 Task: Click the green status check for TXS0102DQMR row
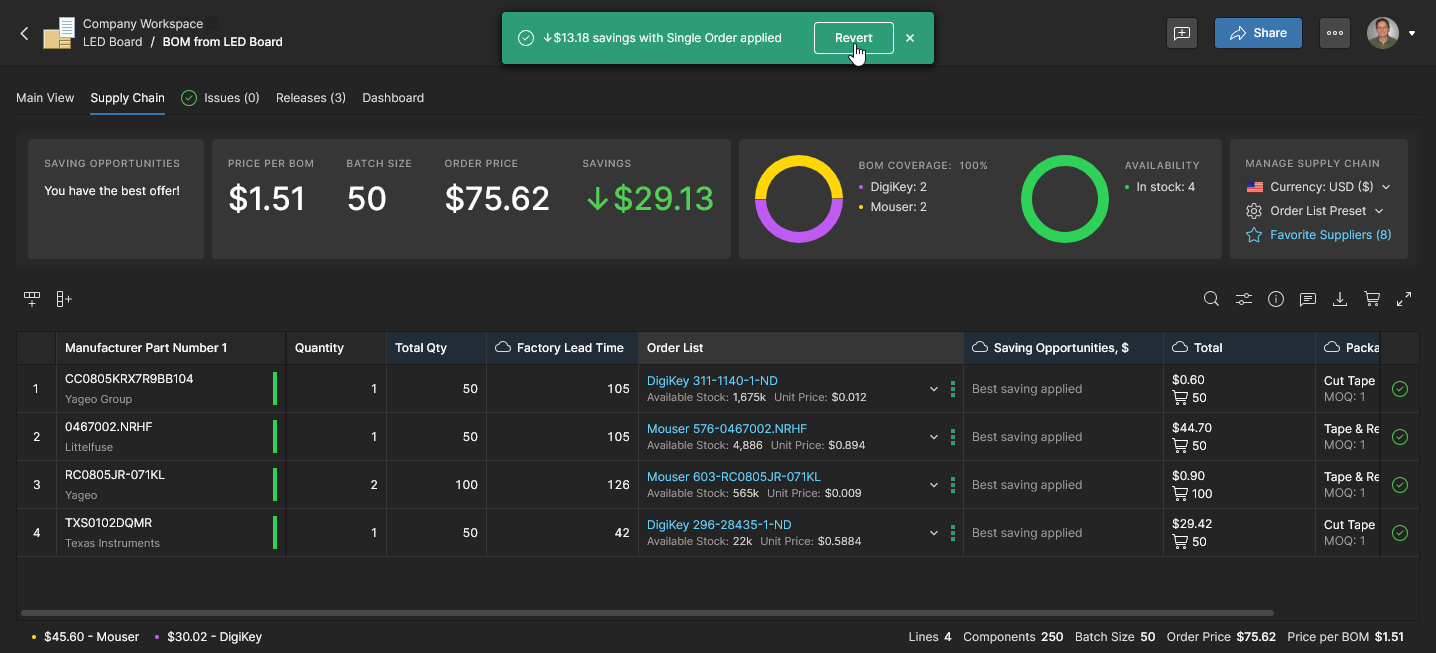point(1399,533)
